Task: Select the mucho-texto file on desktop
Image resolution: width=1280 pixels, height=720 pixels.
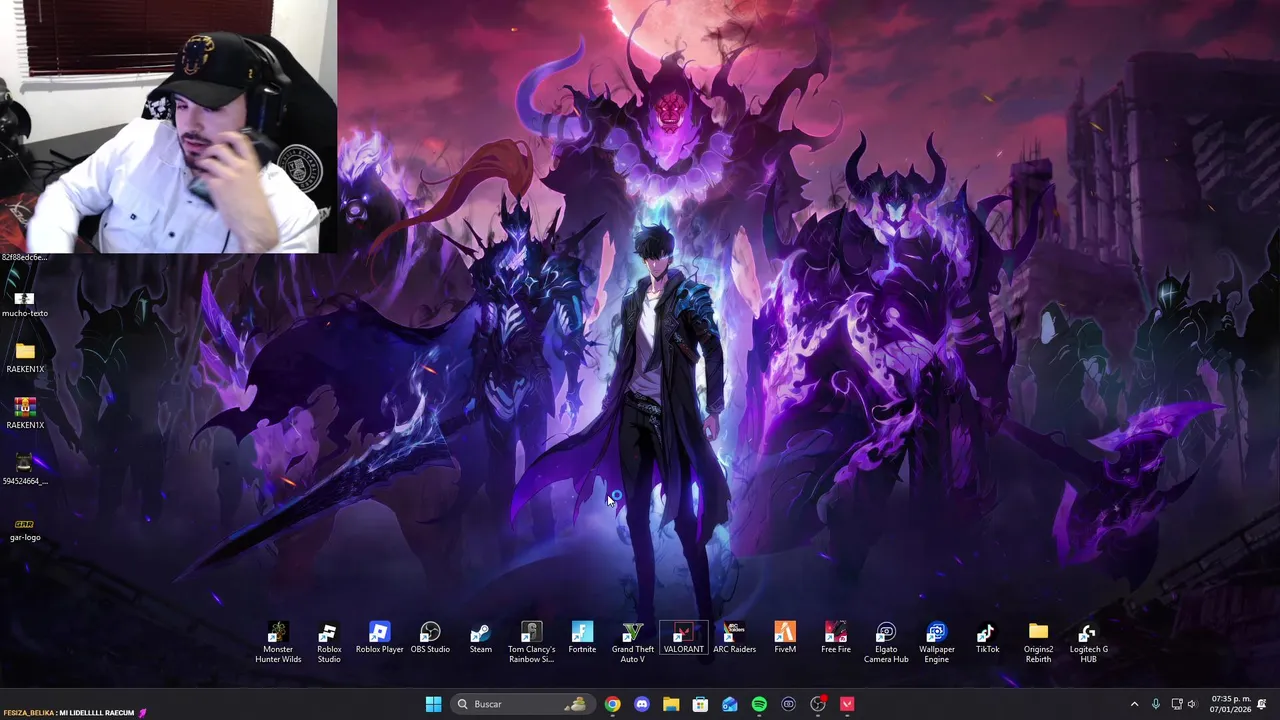Action: [x=25, y=304]
